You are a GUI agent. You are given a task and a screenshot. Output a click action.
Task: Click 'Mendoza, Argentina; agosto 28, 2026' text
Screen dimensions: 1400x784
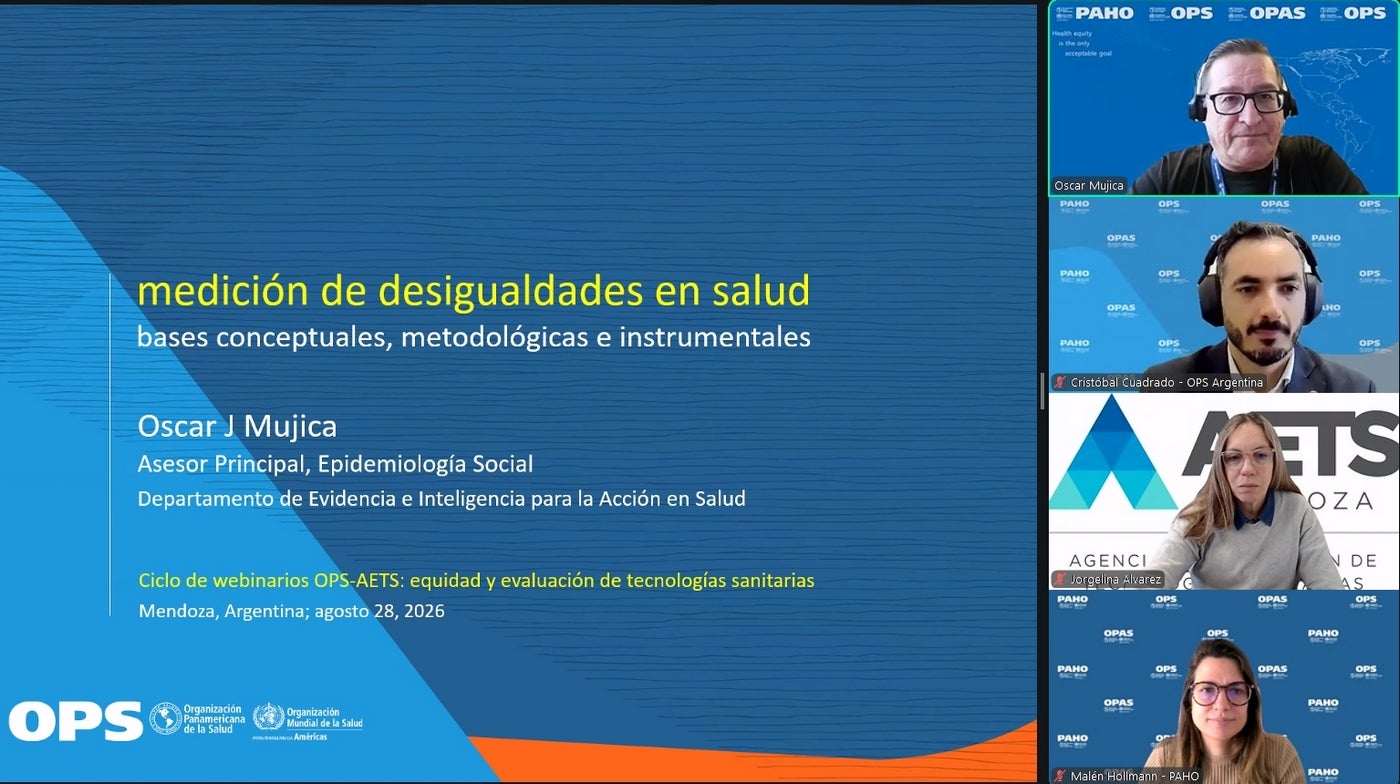pos(291,610)
